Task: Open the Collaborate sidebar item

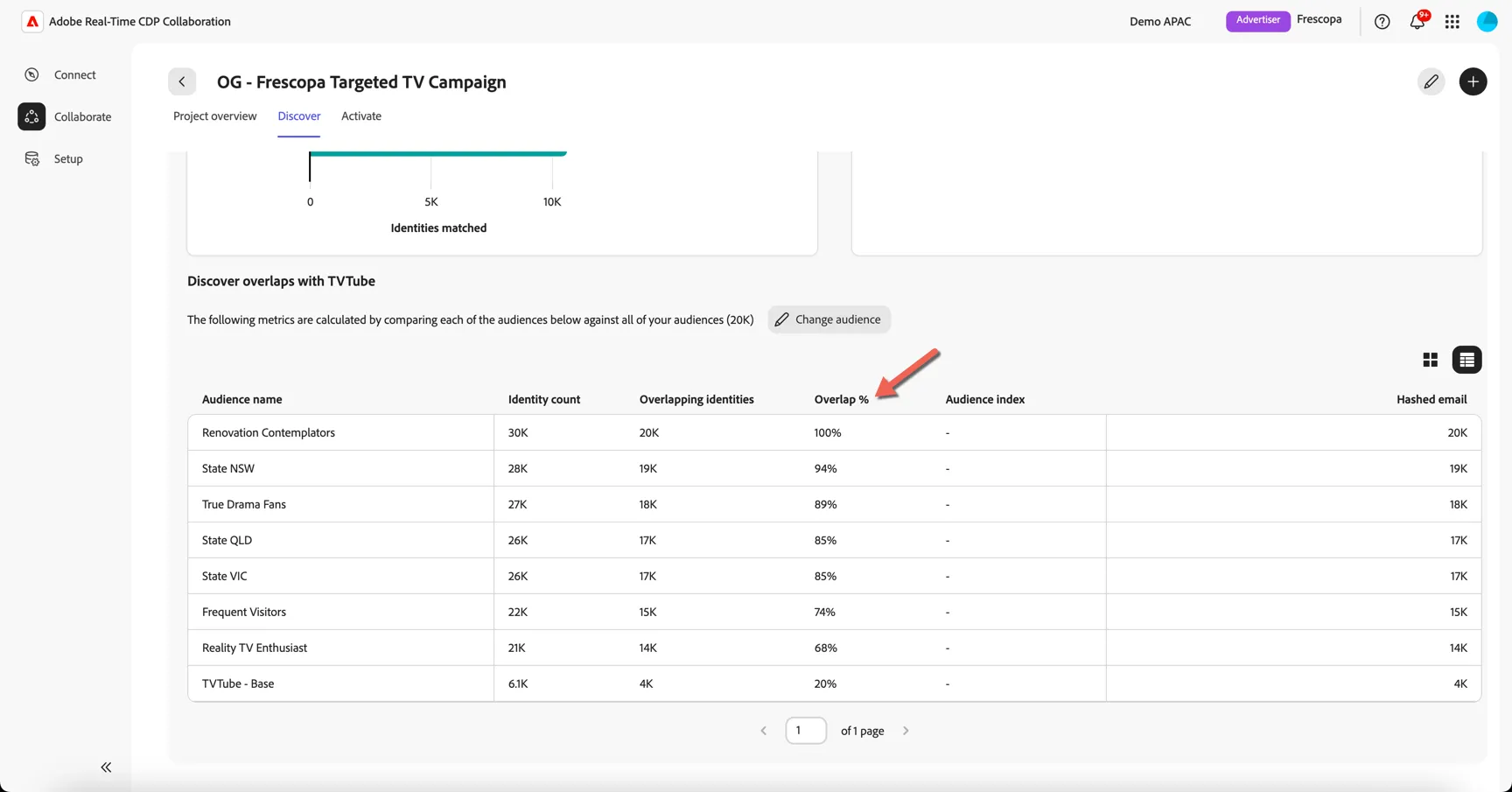Action: (66, 116)
